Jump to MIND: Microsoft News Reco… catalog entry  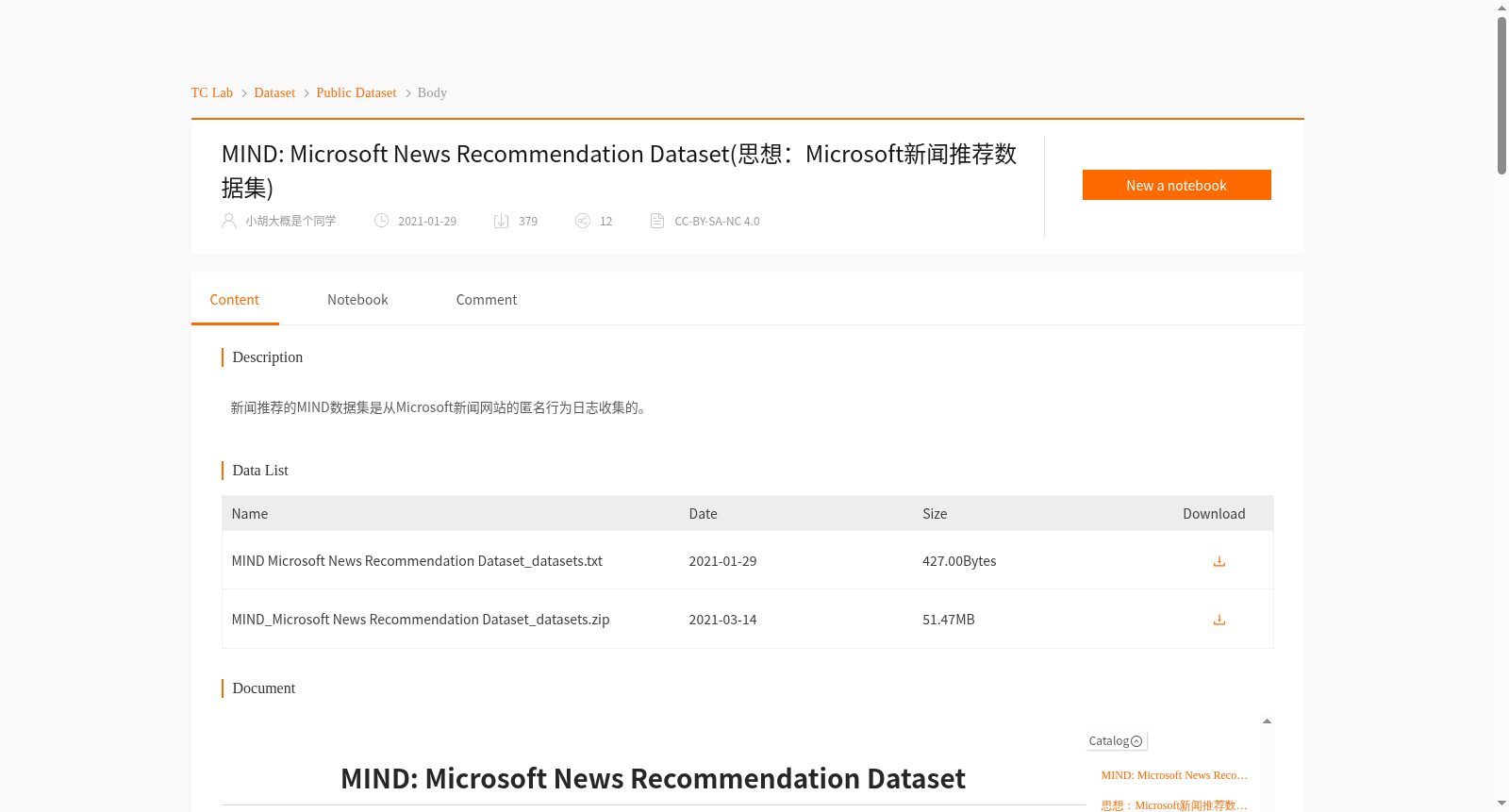coord(1174,775)
